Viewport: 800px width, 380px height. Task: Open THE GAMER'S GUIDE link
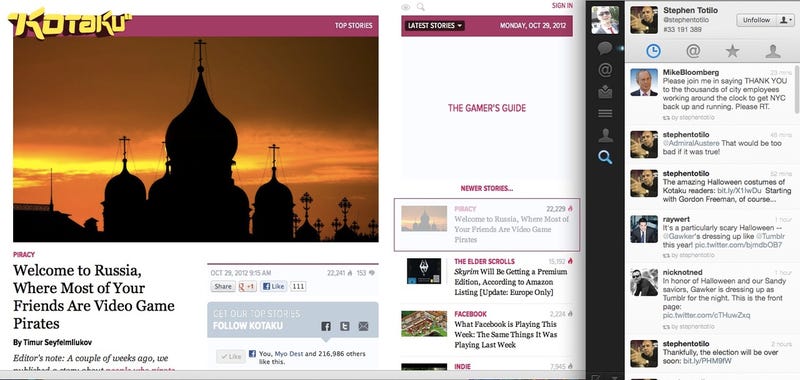click(487, 108)
